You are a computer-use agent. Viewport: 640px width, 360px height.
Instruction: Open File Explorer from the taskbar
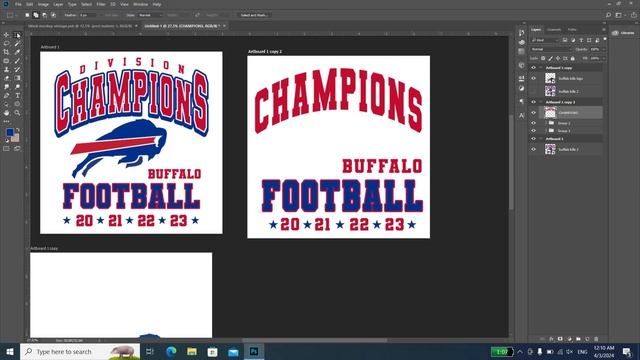(x=192, y=351)
